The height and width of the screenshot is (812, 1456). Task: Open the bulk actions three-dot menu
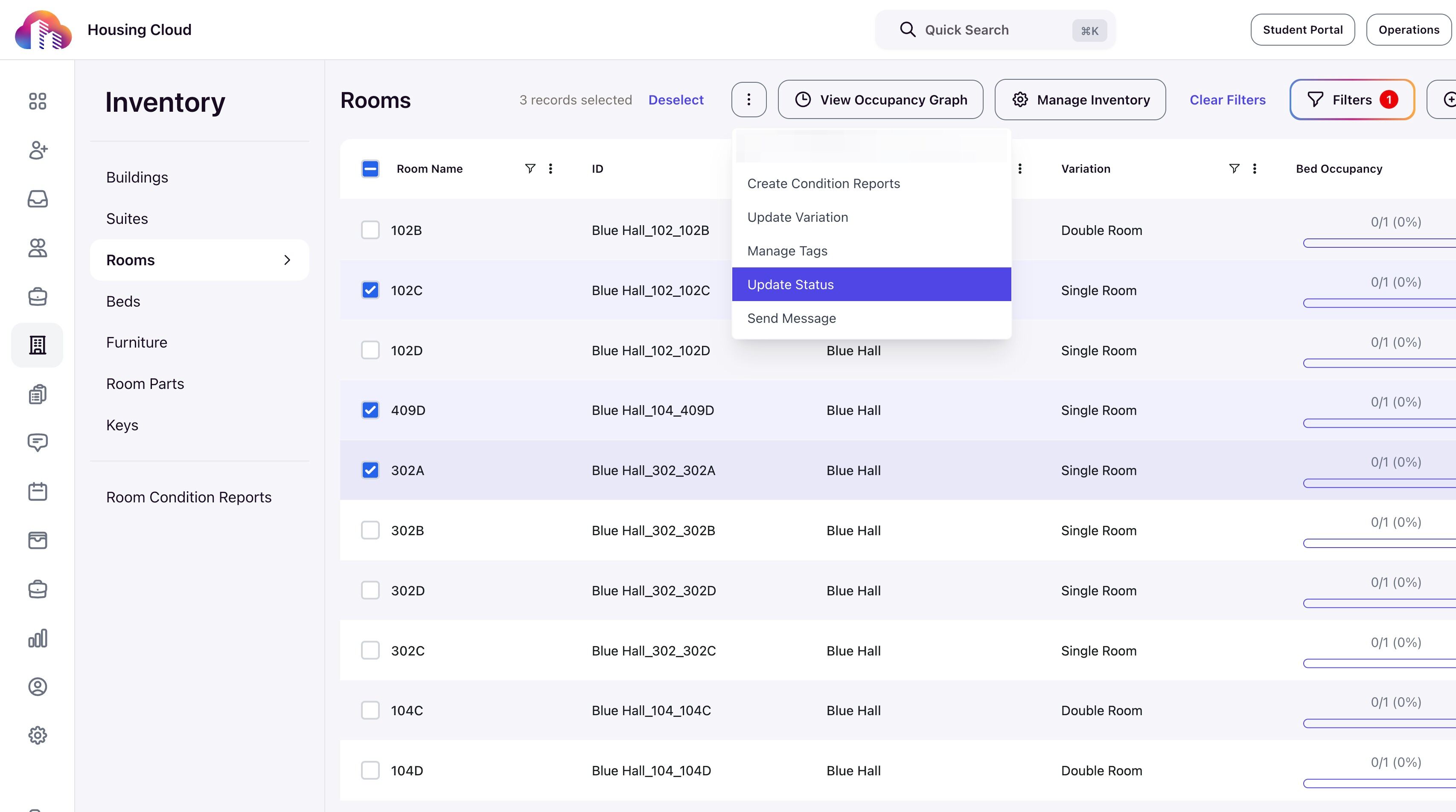[749, 100]
